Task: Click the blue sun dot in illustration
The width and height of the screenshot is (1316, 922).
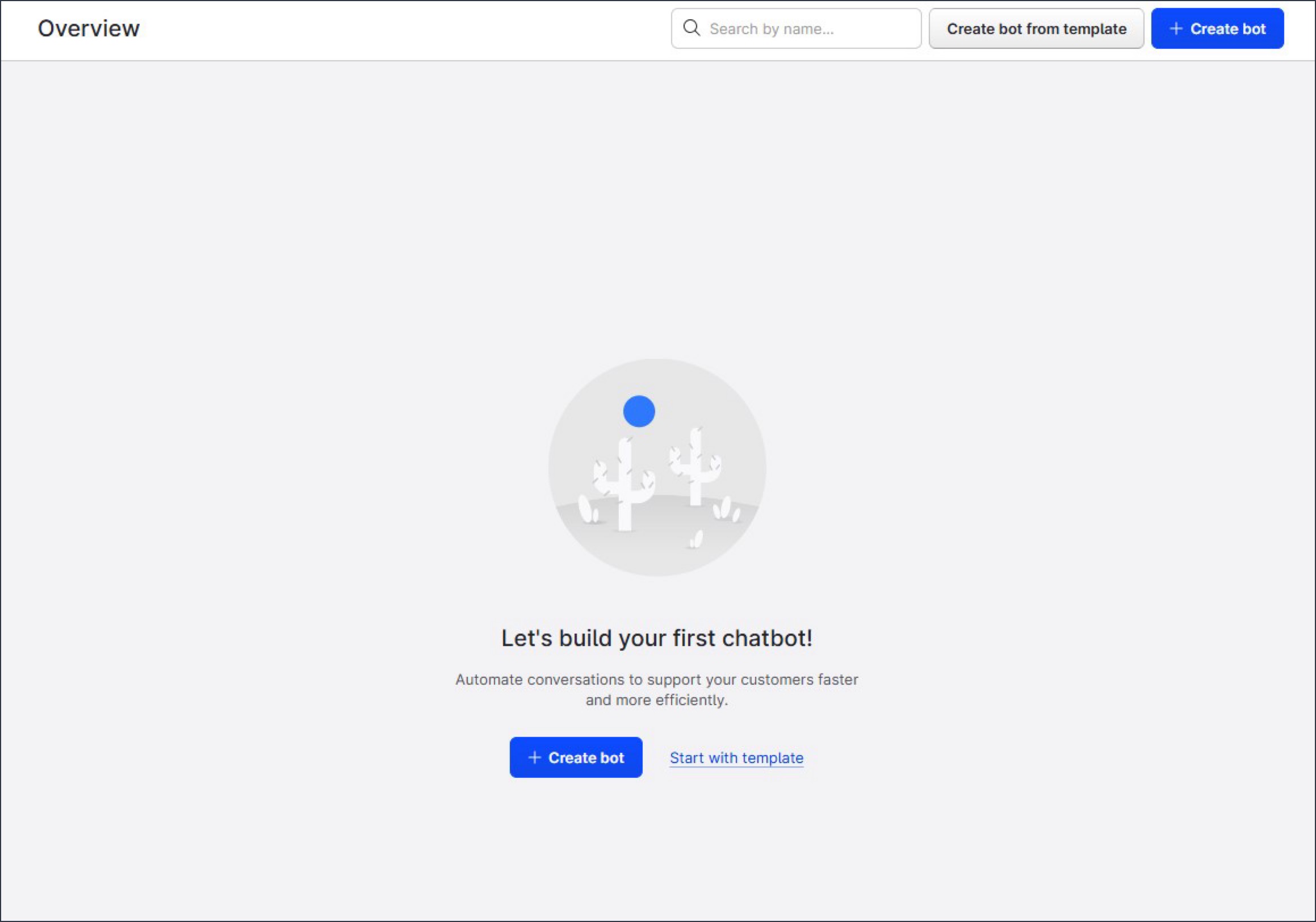Action: (639, 412)
